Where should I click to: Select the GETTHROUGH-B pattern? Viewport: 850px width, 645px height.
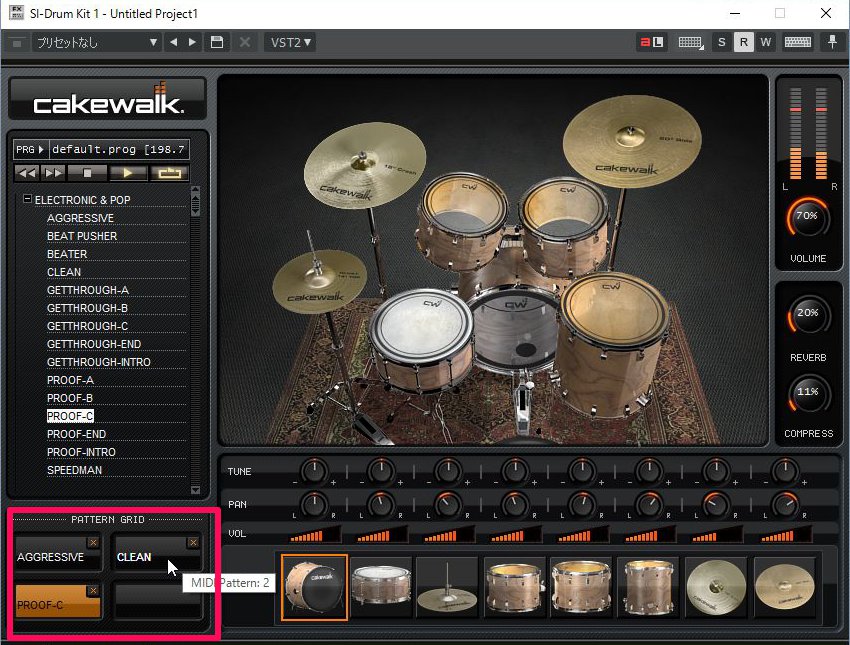coord(87,308)
